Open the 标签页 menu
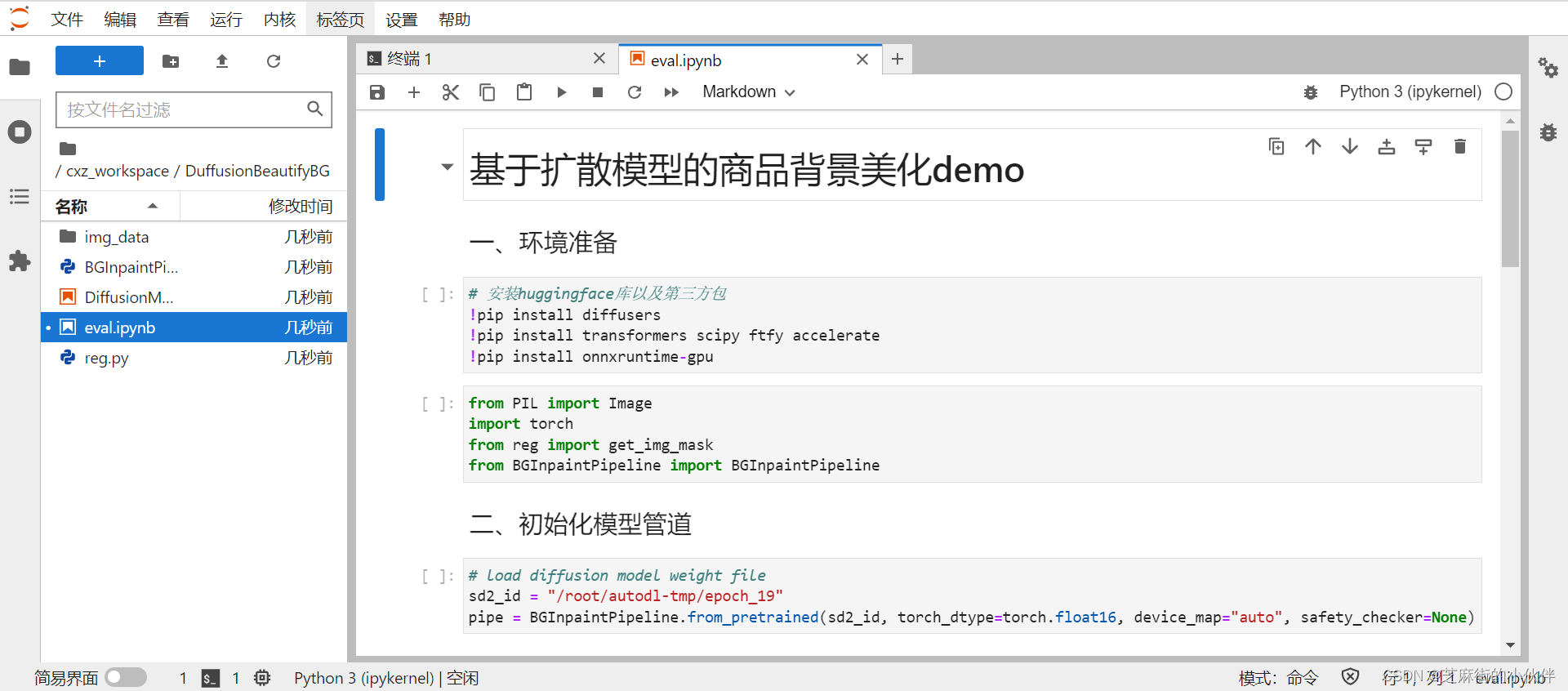1568x691 pixels. 341,19
